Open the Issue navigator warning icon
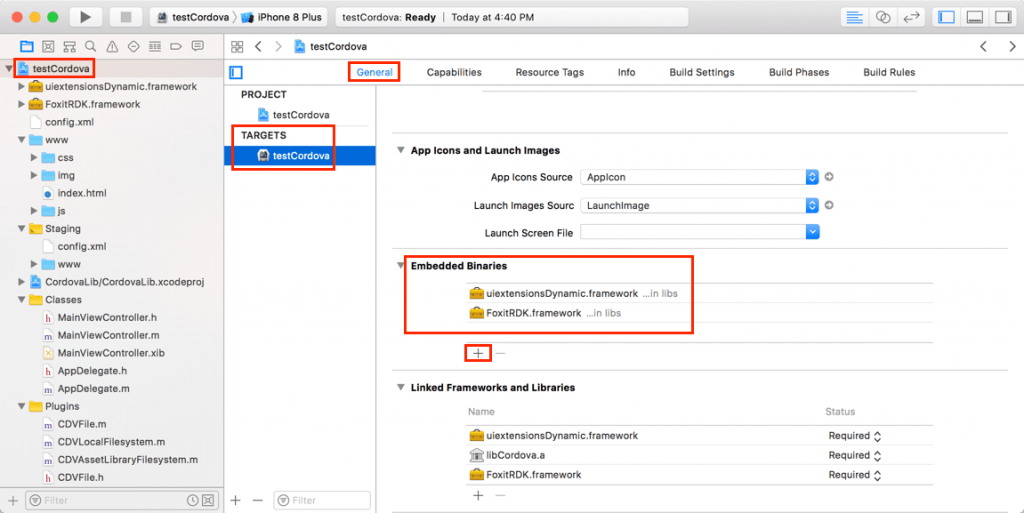The height and width of the screenshot is (513, 1024). (112, 46)
